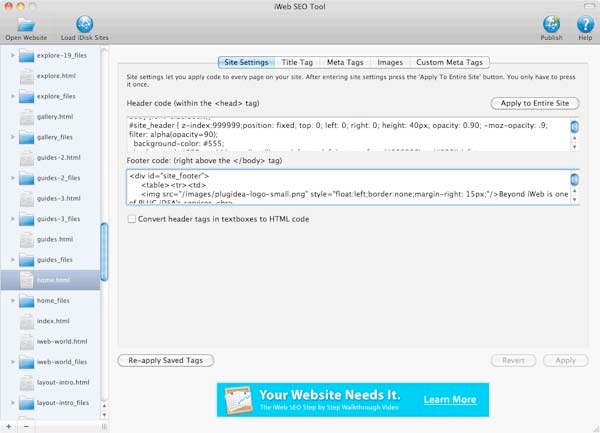
Task: Click header code scroll up arrow
Action: pos(574,138)
